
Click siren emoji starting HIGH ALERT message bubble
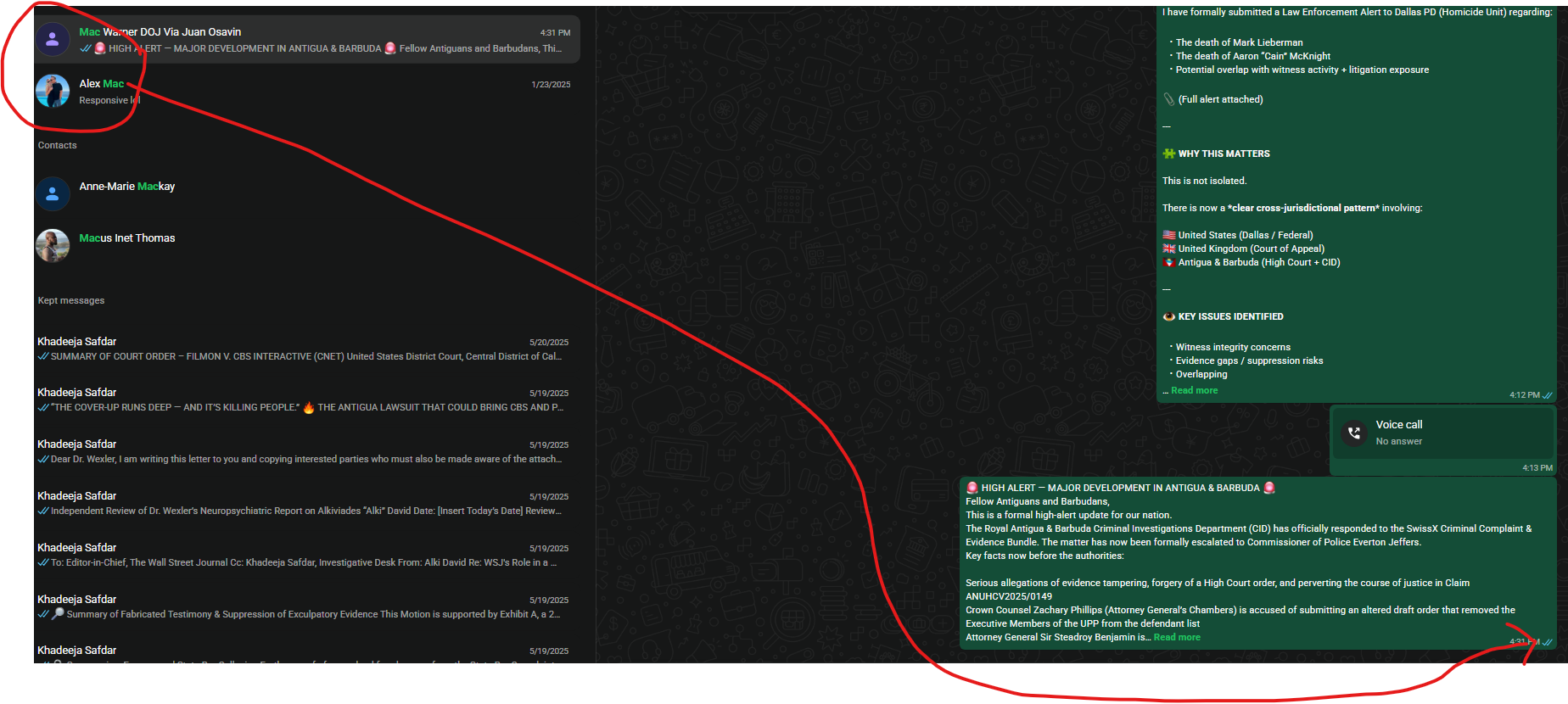tap(972, 488)
